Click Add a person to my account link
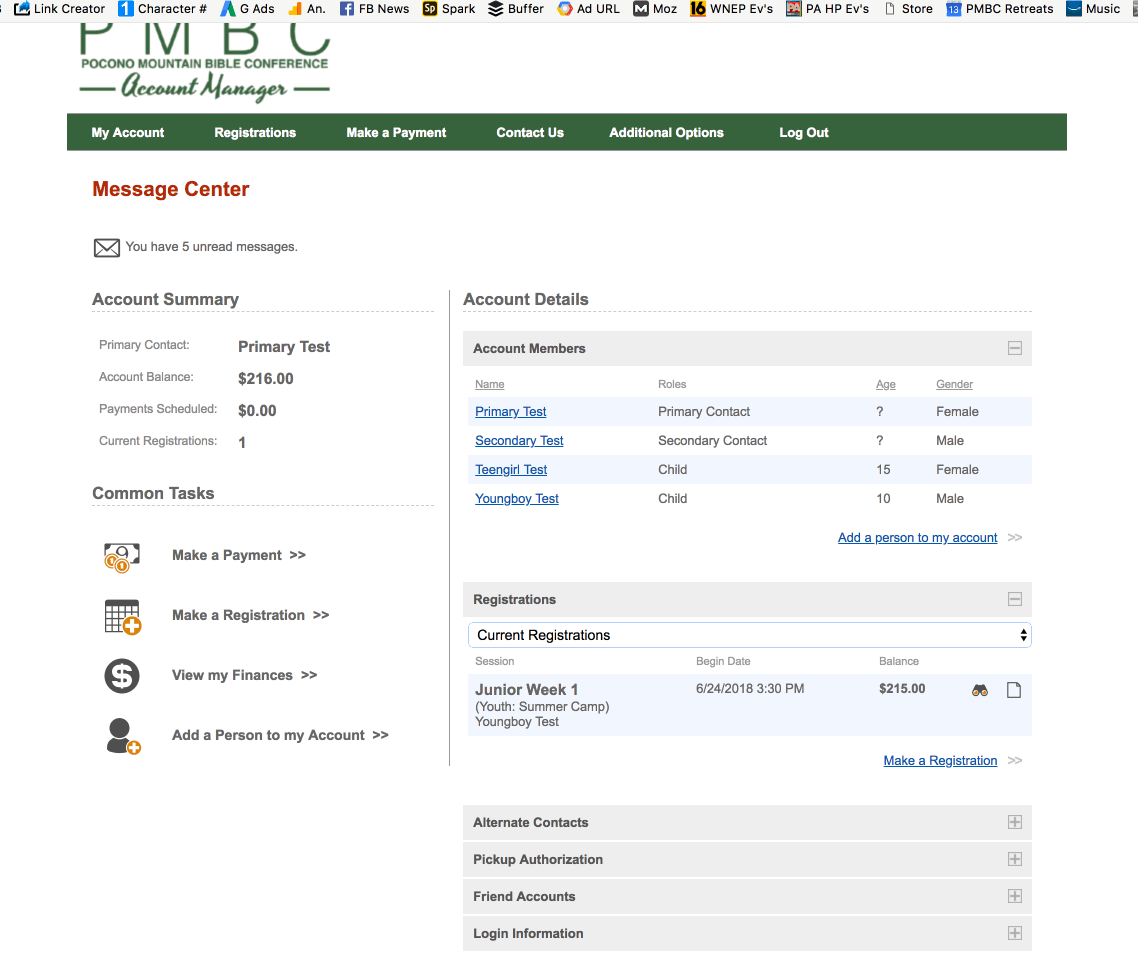This screenshot has width=1138, height=954. [x=917, y=538]
